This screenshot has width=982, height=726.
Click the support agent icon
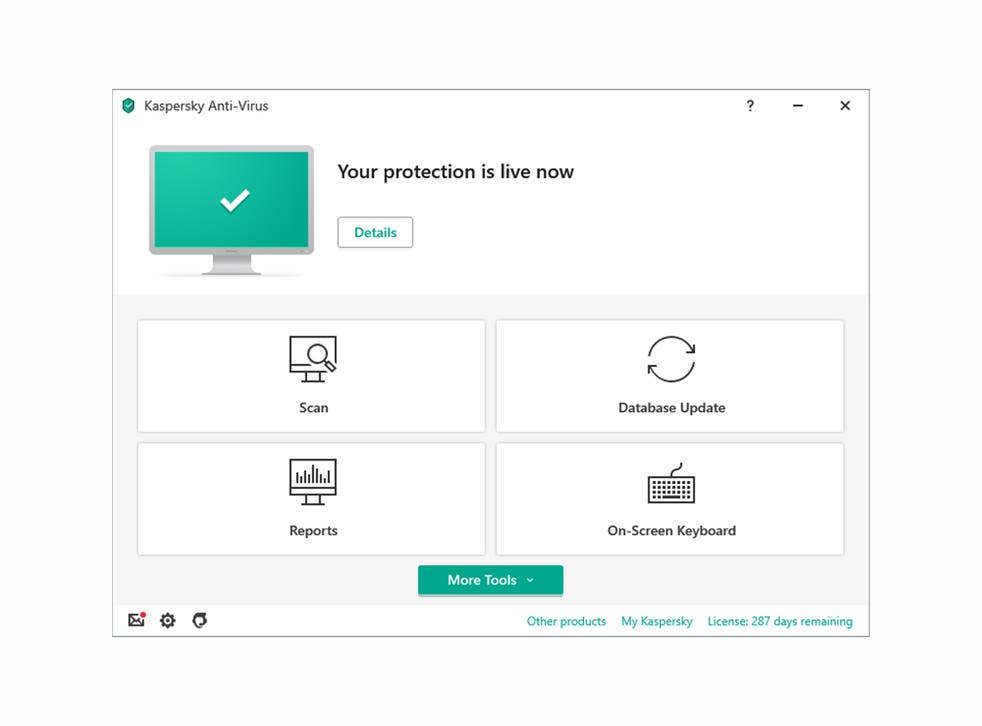point(199,620)
